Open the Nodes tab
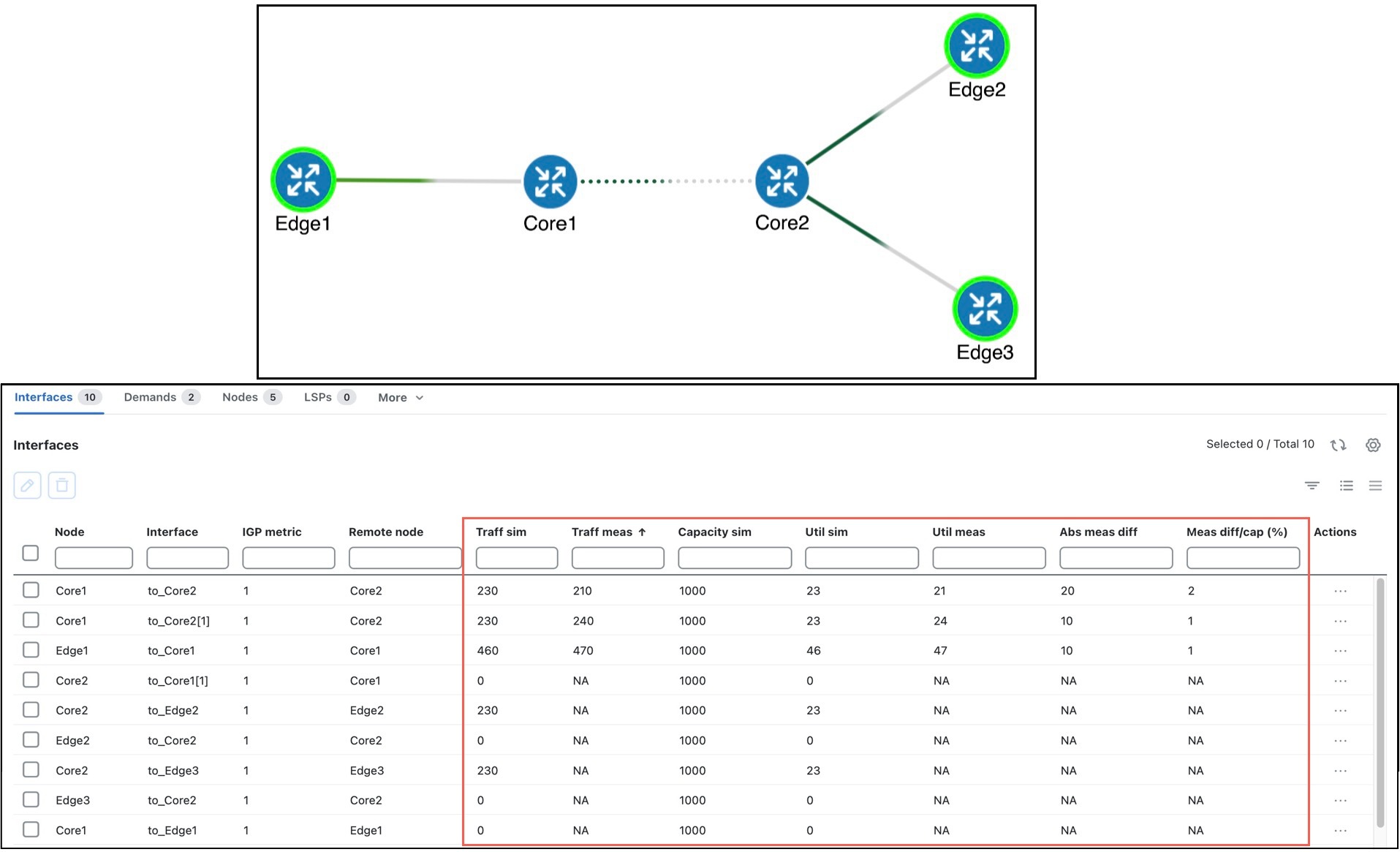The height and width of the screenshot is (852, 1400). click(x=241, y=397)
